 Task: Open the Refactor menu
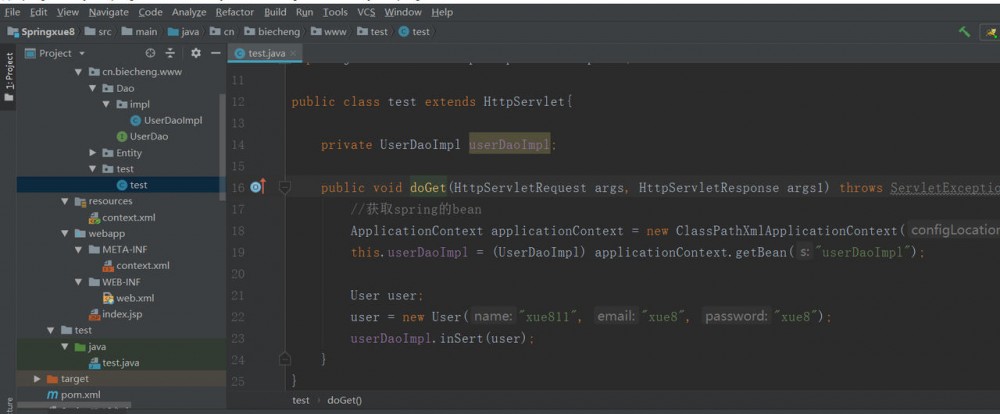coord(235,12)
